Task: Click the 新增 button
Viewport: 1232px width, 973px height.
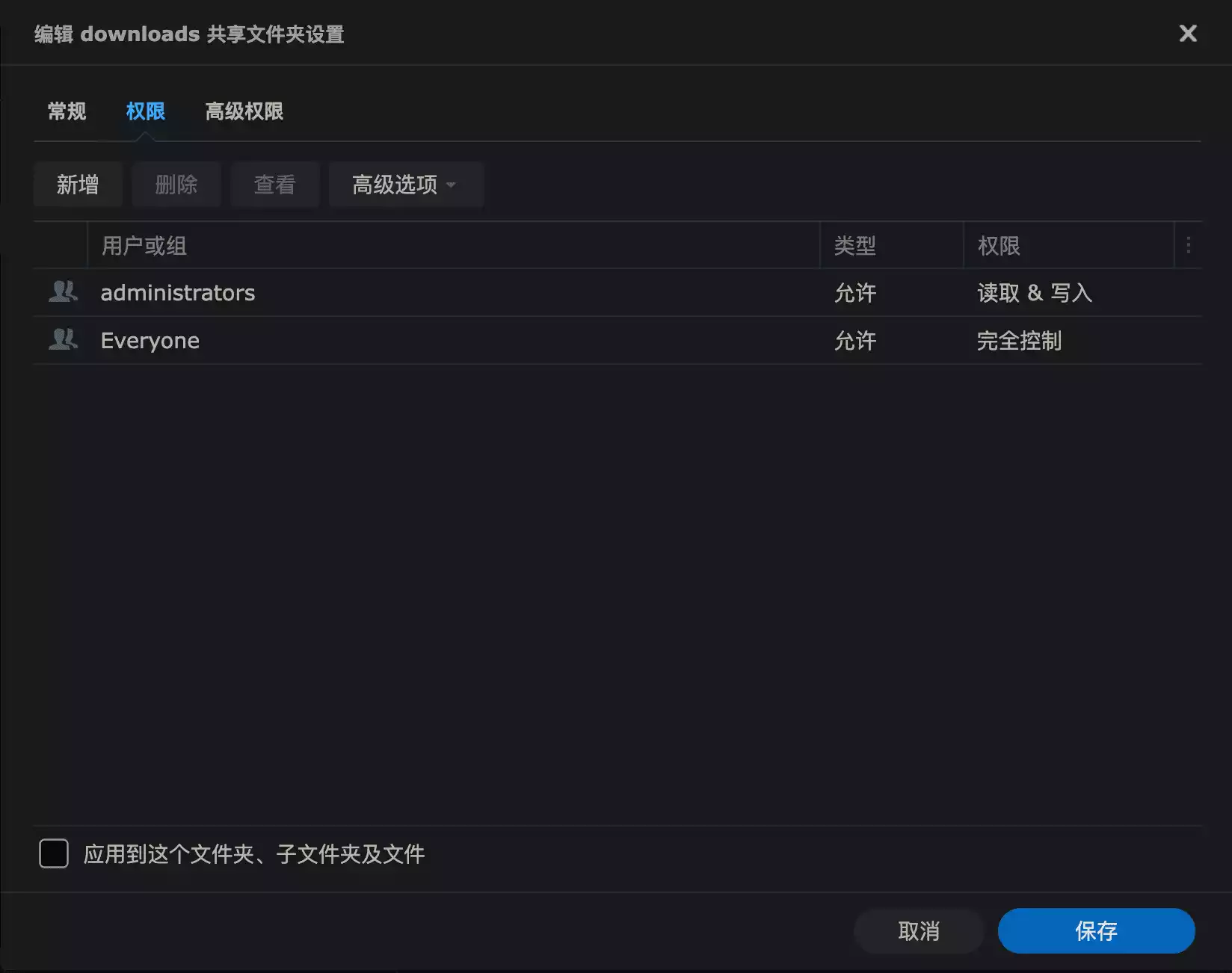Action: coord(78,185)
